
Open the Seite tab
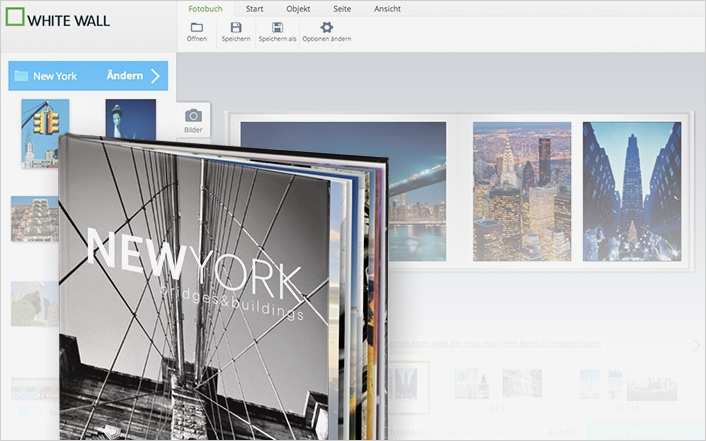(342, 9)
